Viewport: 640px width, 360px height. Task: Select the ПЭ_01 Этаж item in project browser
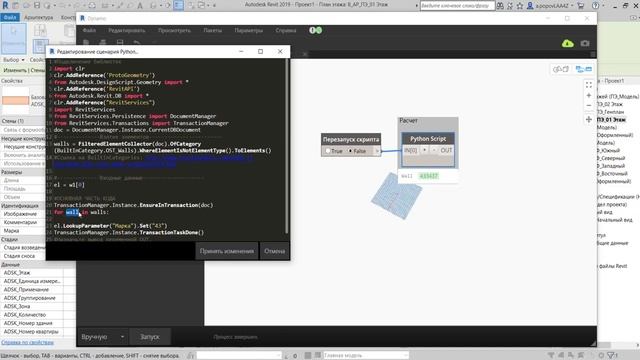pos(611,120)
